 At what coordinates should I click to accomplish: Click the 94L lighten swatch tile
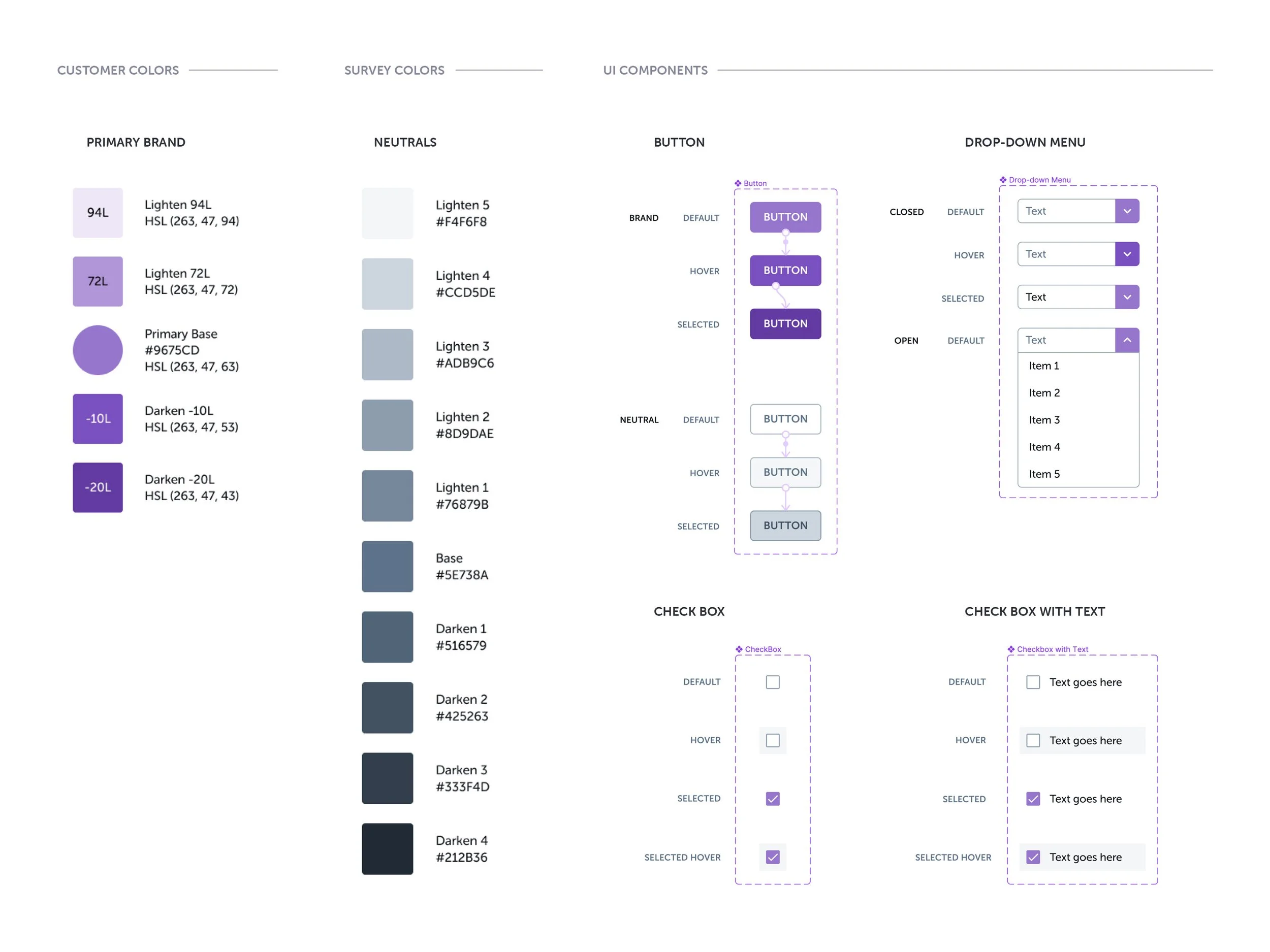click(x=98, y=213)
